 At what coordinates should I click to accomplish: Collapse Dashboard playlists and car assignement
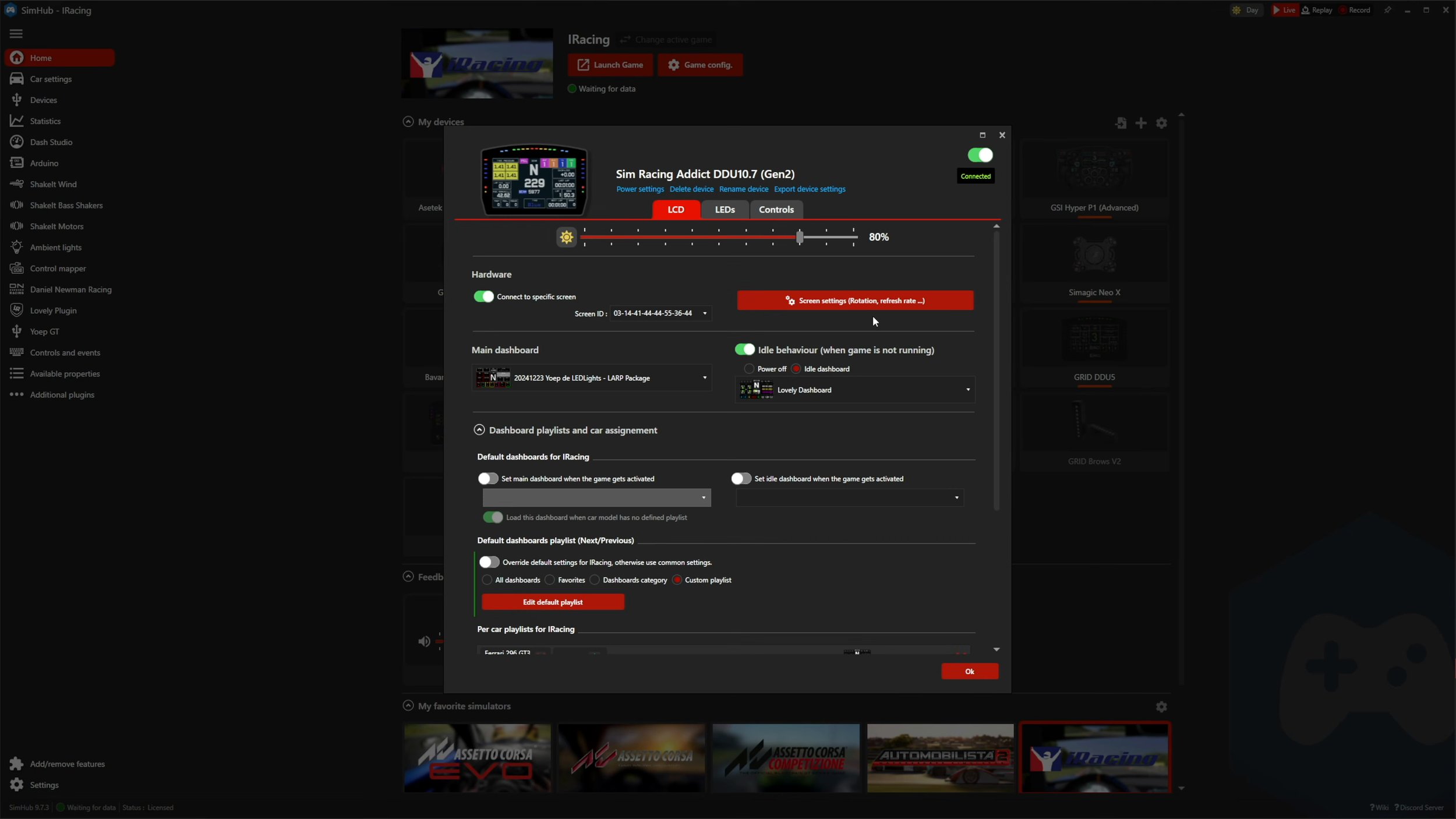479,430
